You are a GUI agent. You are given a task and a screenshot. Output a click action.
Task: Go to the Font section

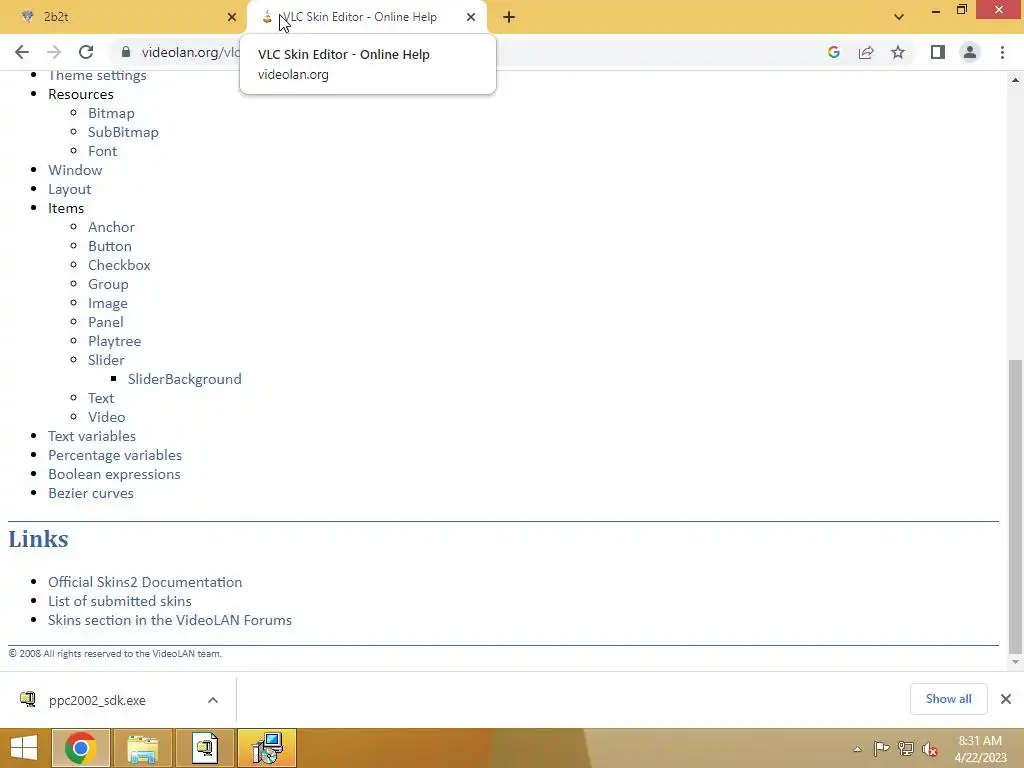pos(103,151)
